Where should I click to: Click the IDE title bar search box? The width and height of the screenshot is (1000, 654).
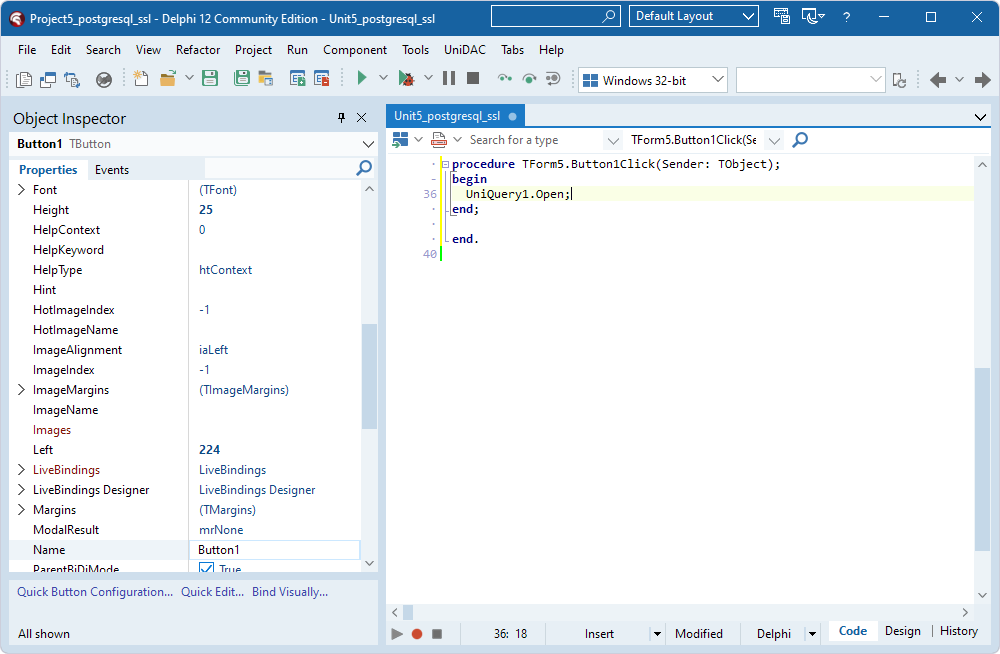(x=555, y=16)
